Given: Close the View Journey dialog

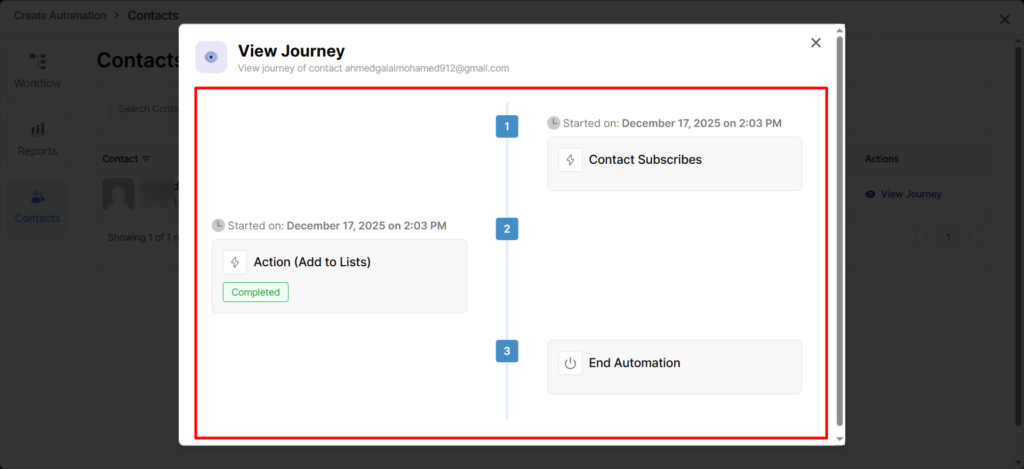Looking at the screenshot, I should 815,43.
